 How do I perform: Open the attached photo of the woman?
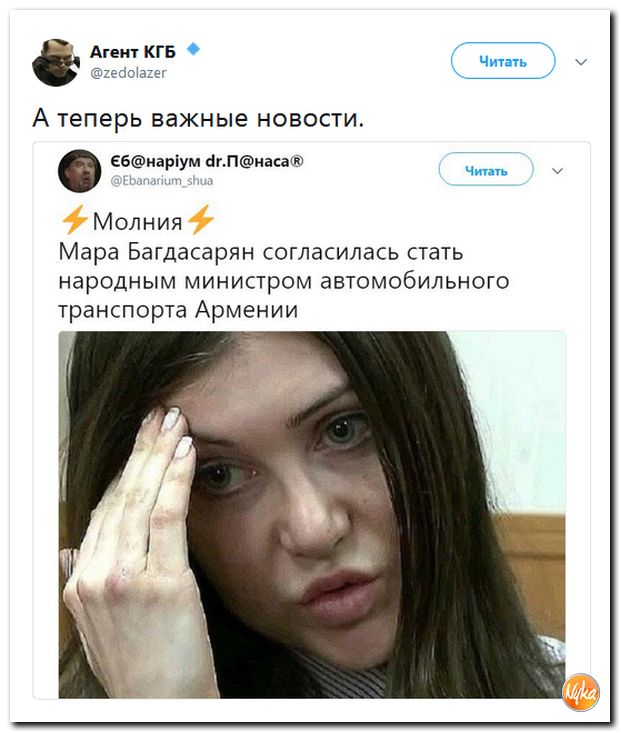coord(312,515)
